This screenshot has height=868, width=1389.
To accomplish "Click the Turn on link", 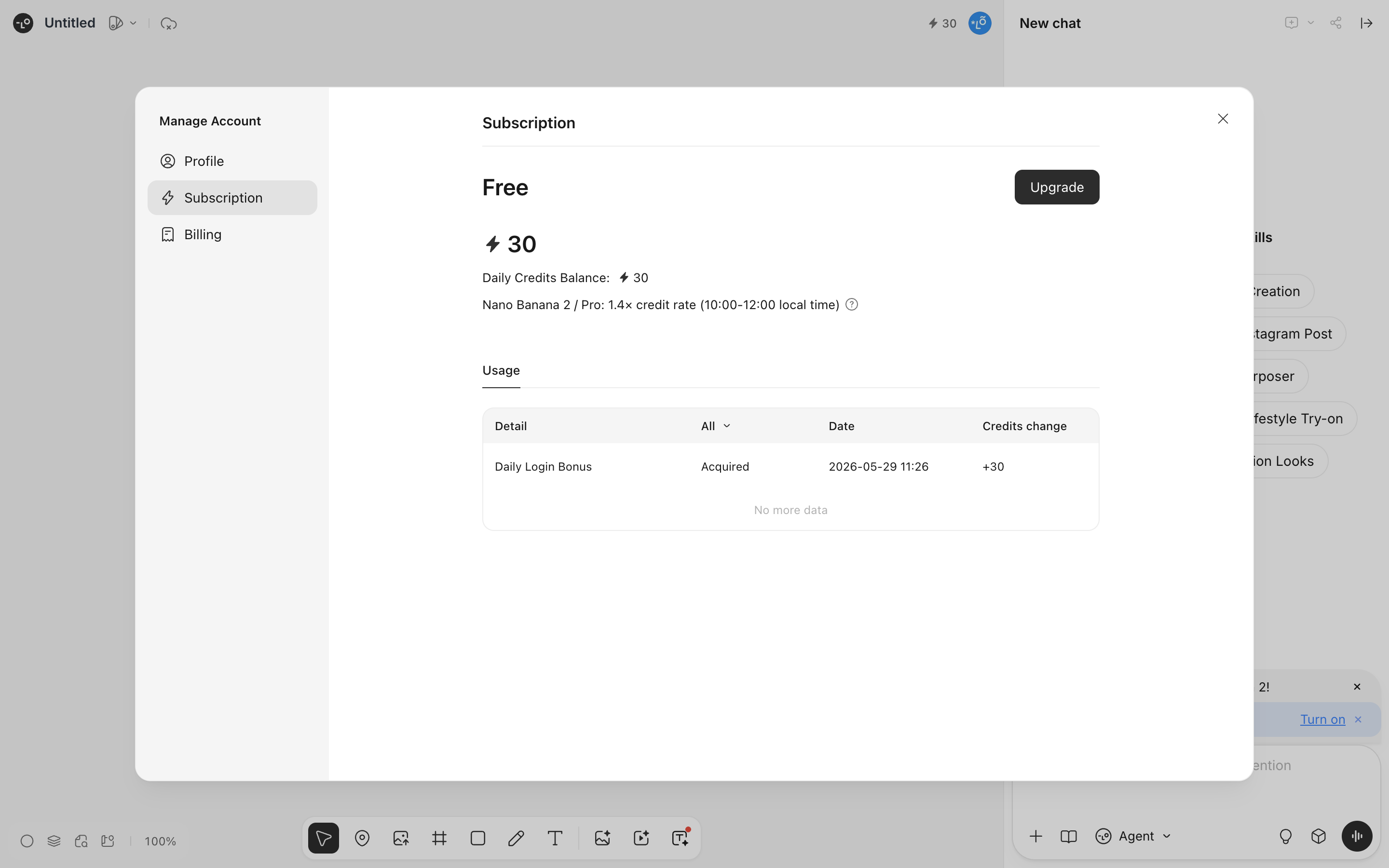I will click(x=1322, y=719).
